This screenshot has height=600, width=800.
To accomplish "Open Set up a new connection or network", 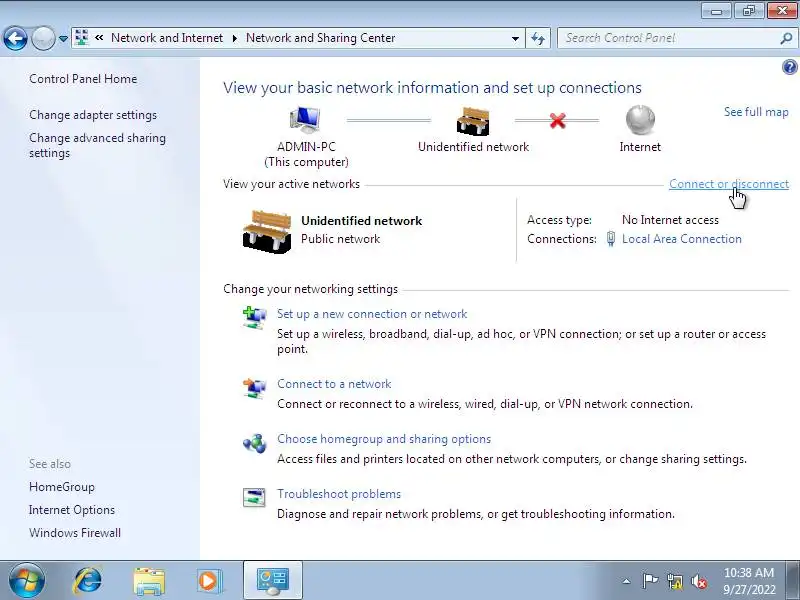I will tap(372, 314).
